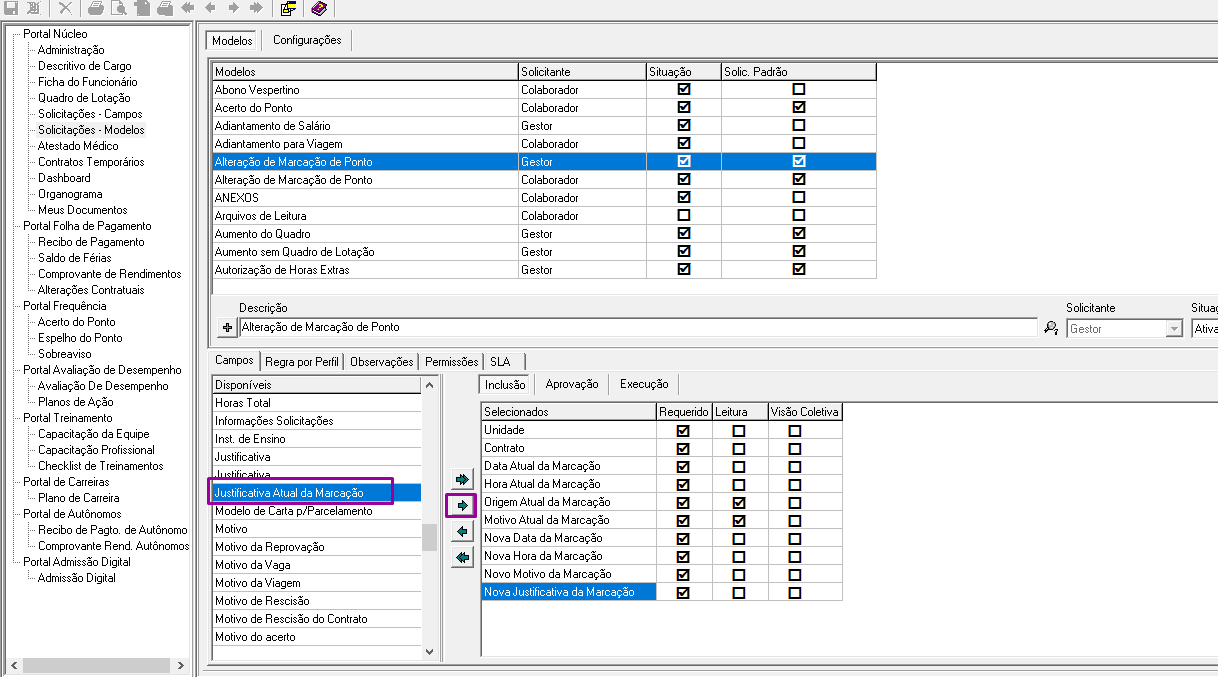Click the search magnifier icon after Descrição field
Screen dimensions: 1218x677
pyautogui.click(x=1051, y=328)
